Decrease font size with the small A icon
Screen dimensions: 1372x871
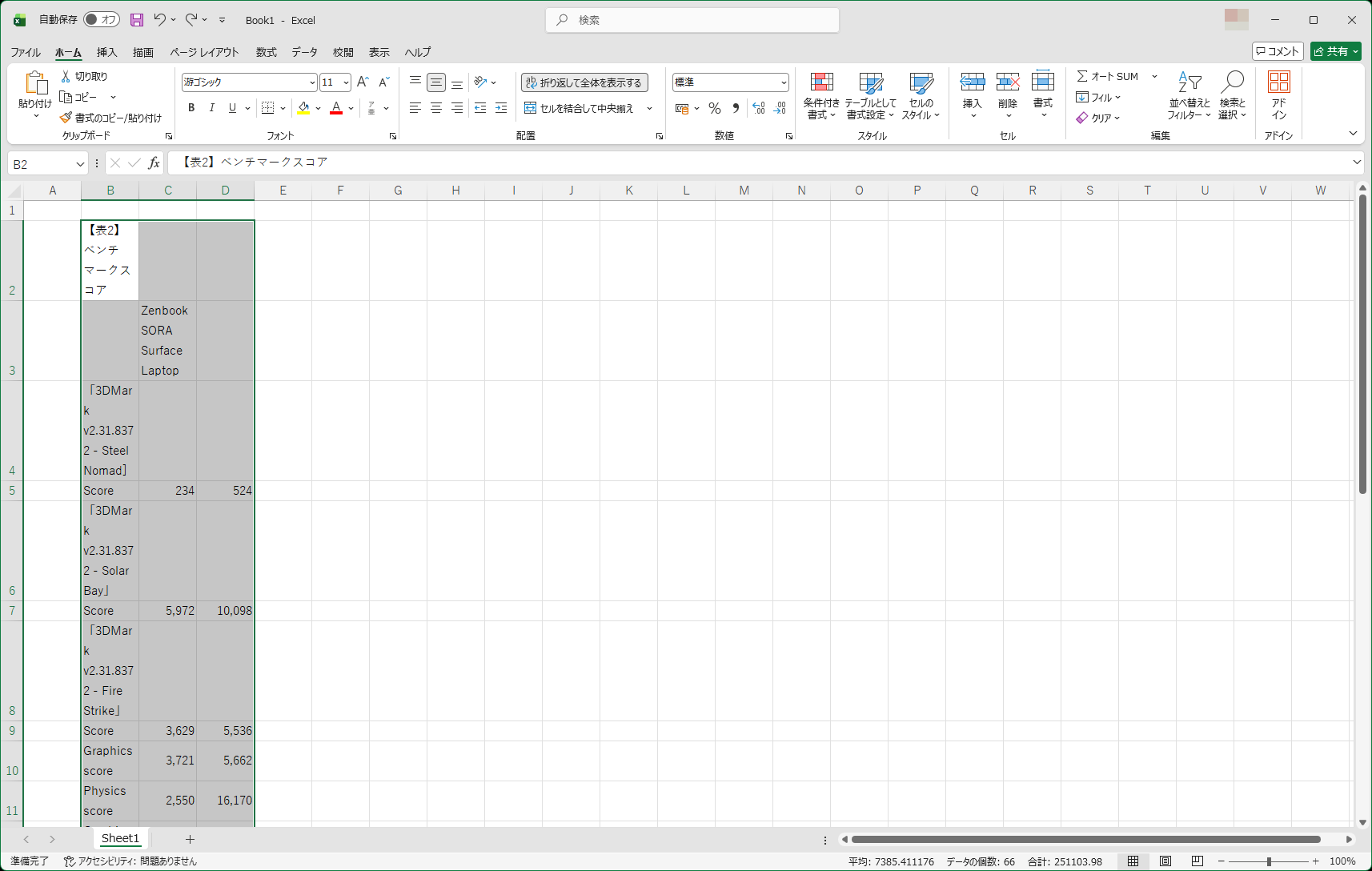coord(384,82)
